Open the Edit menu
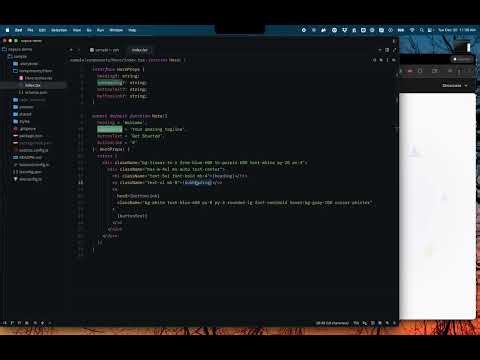The height and width of the screenshot is (360, 480). 42,30
